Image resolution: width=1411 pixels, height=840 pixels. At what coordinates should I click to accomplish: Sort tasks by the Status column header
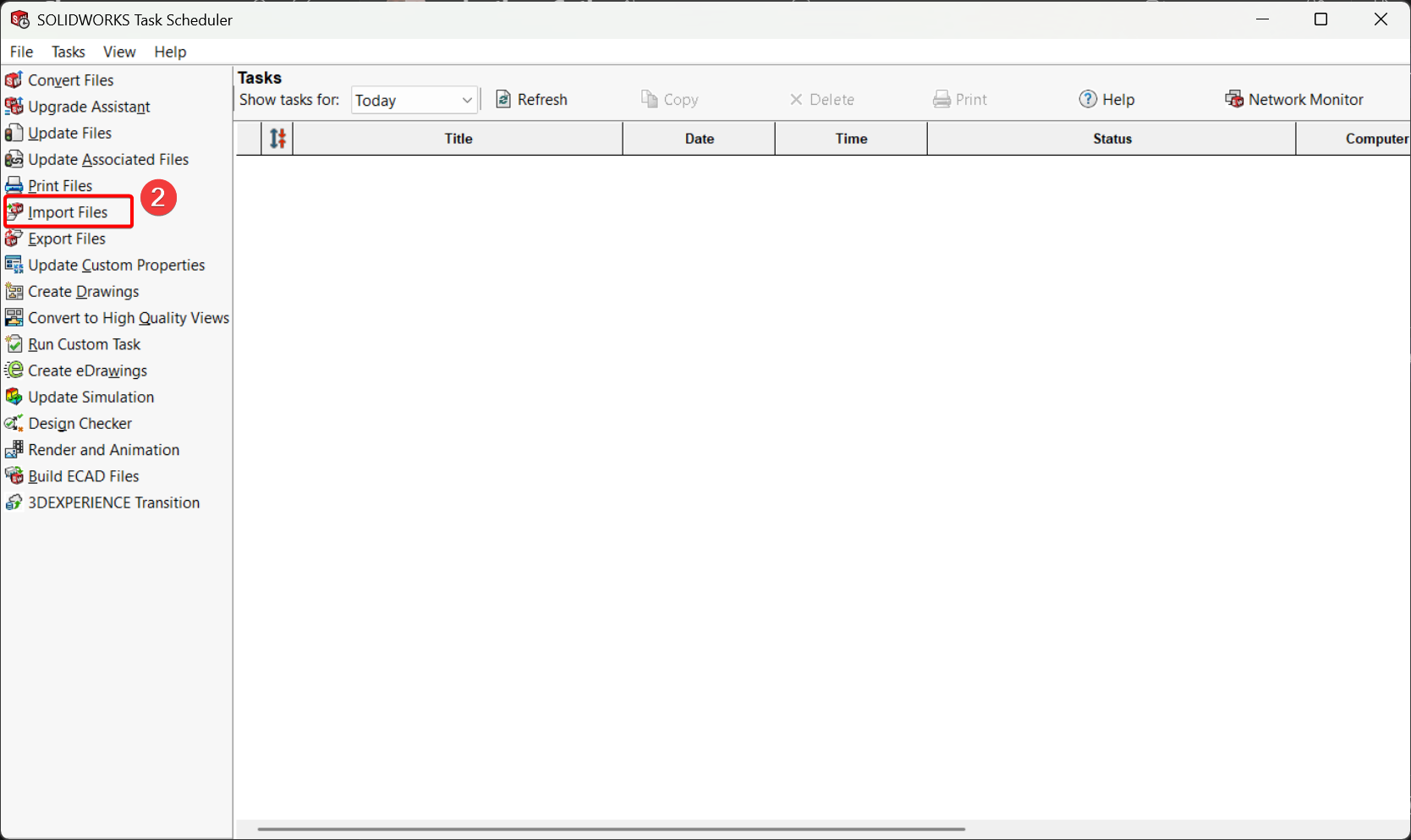[1112, 139]
